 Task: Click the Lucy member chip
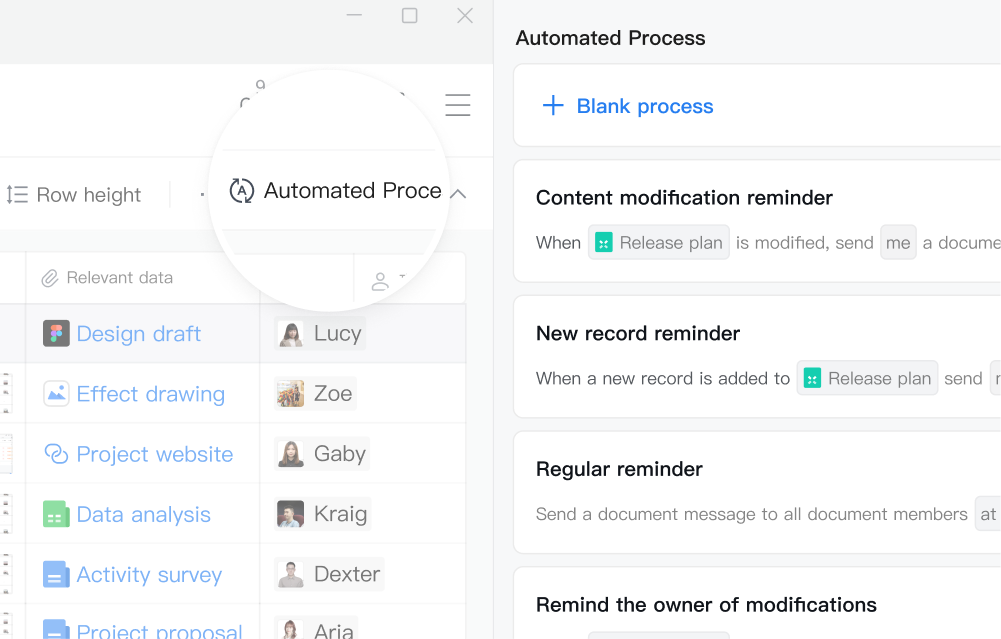click(x=320, y=333)
